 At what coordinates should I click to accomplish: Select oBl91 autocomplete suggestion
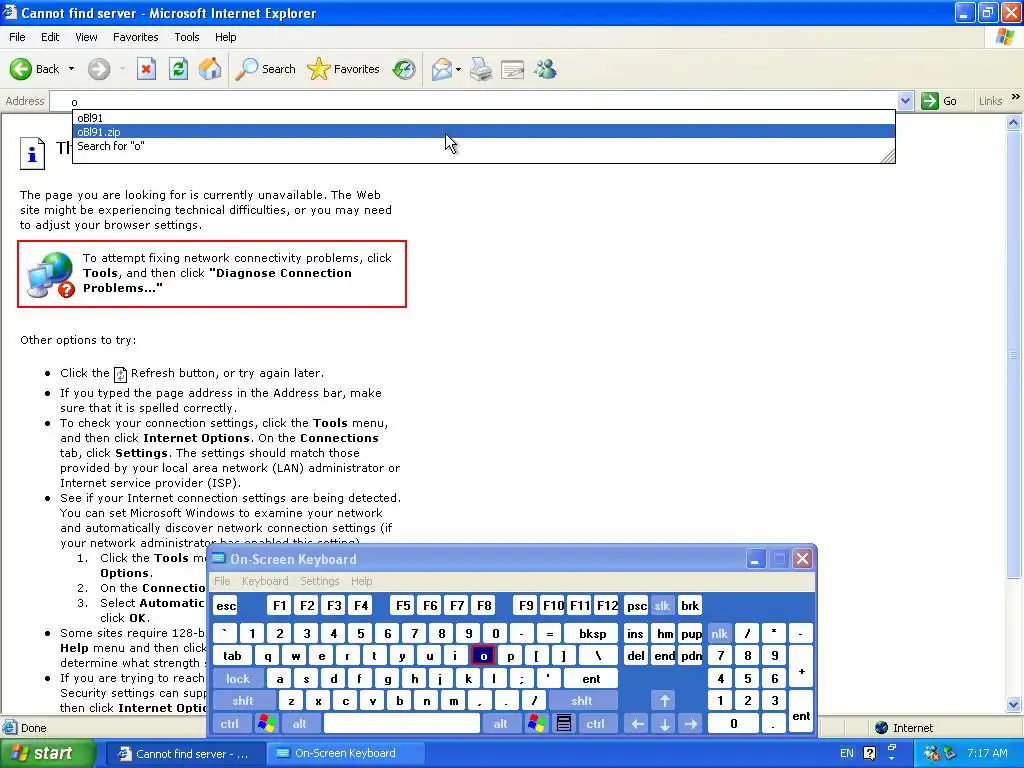tap(483, 118)
